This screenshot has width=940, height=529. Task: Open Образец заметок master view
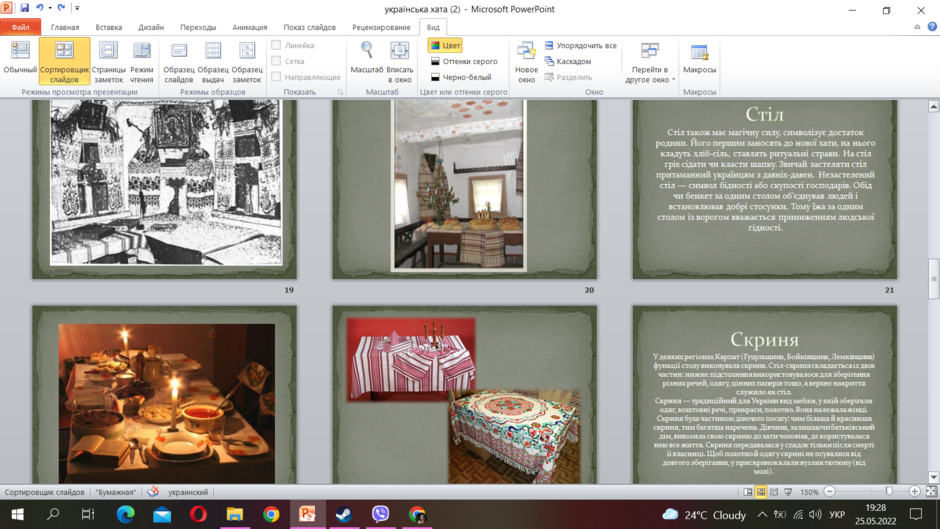pyautogui.click(x=247, y=61)
